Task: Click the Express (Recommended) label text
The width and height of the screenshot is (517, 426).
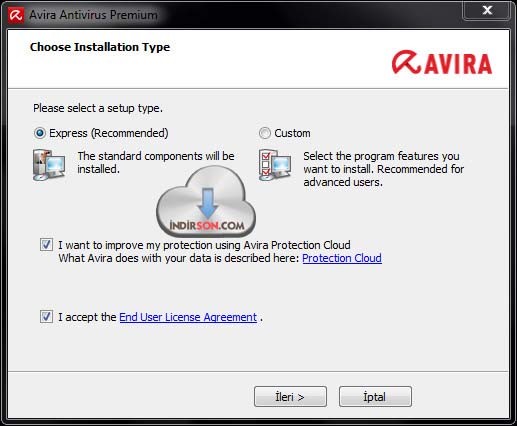Action: [x=109, y=133]
